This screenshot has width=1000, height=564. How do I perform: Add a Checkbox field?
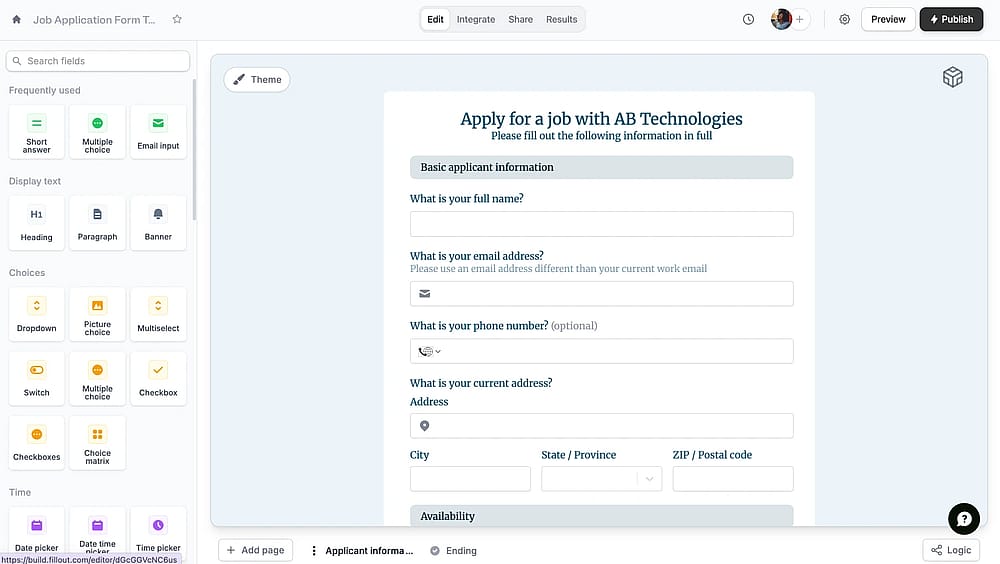[158, 379]
